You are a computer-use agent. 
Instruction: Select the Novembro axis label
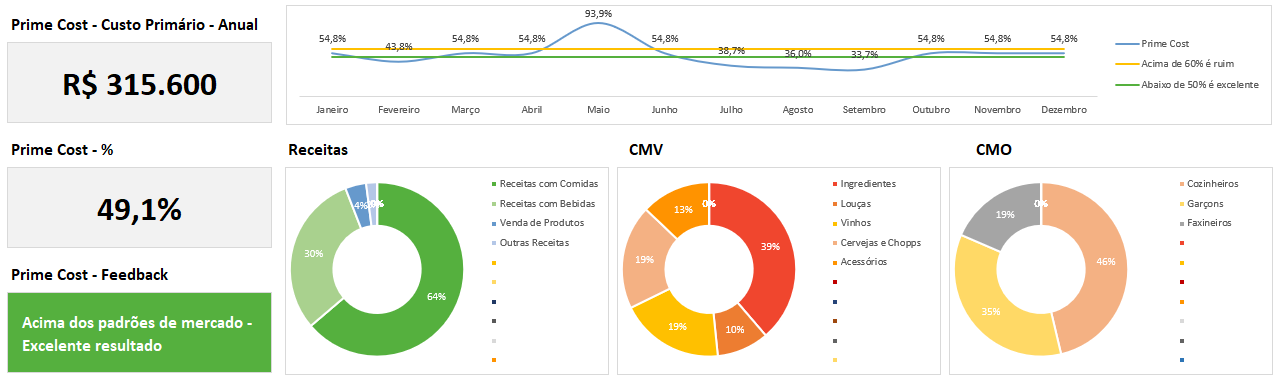(997, 109)
